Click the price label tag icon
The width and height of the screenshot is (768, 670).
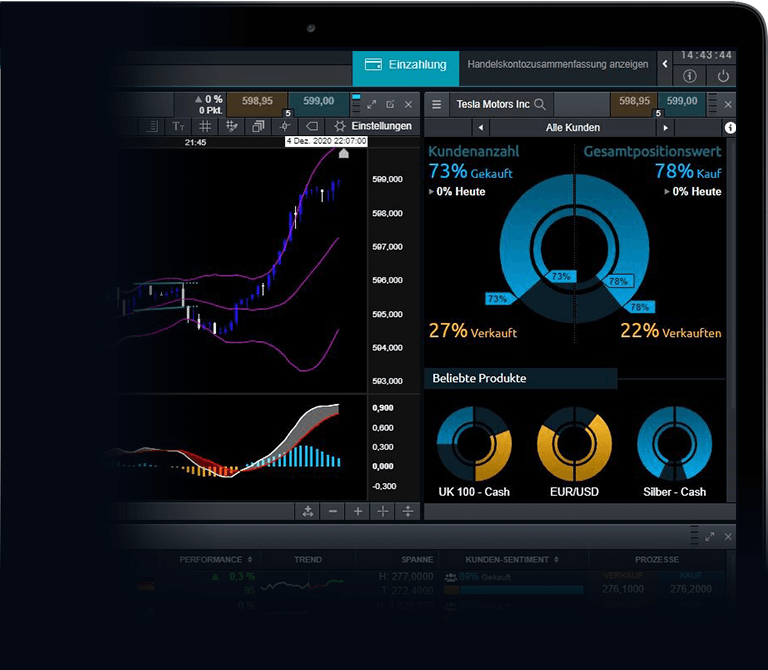(311, 126)
